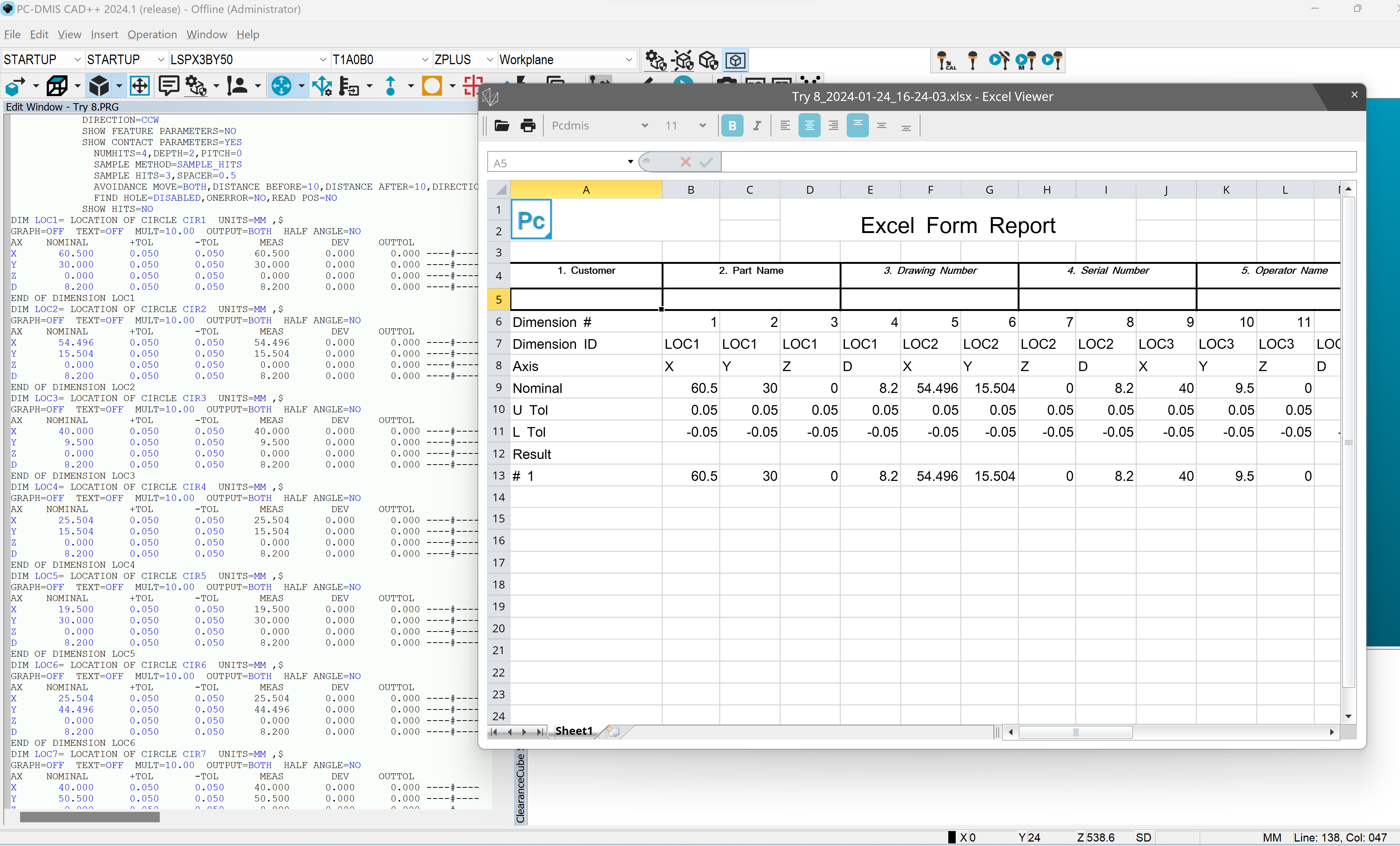
Task: Click the plain probe icon in probe toolbar
Action: (972, 60)
